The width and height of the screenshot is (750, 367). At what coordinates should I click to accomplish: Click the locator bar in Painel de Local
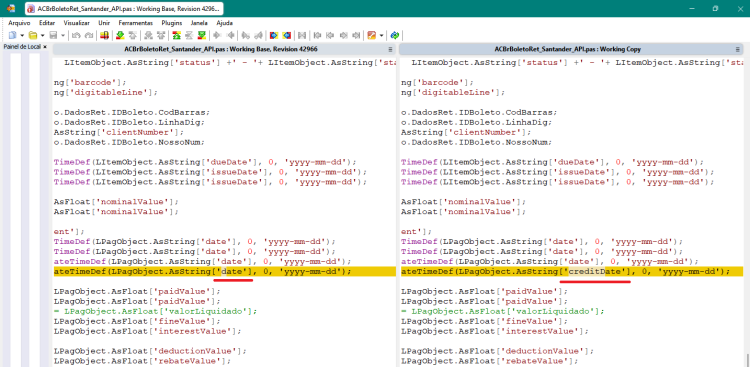tap(25, 211)
